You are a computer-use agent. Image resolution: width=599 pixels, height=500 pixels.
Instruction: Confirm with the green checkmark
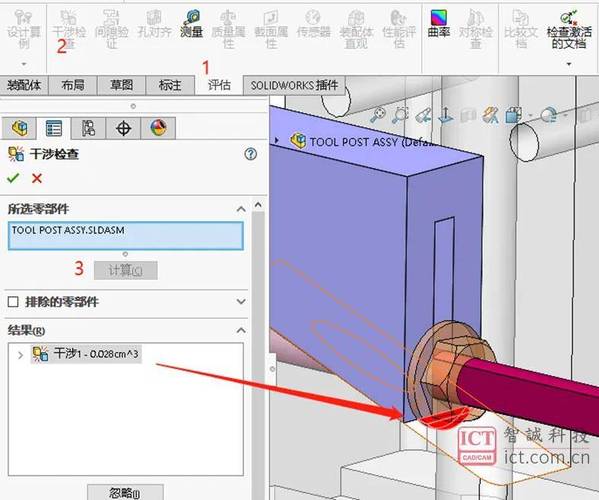pyautogui.click(x=13, y=178)
